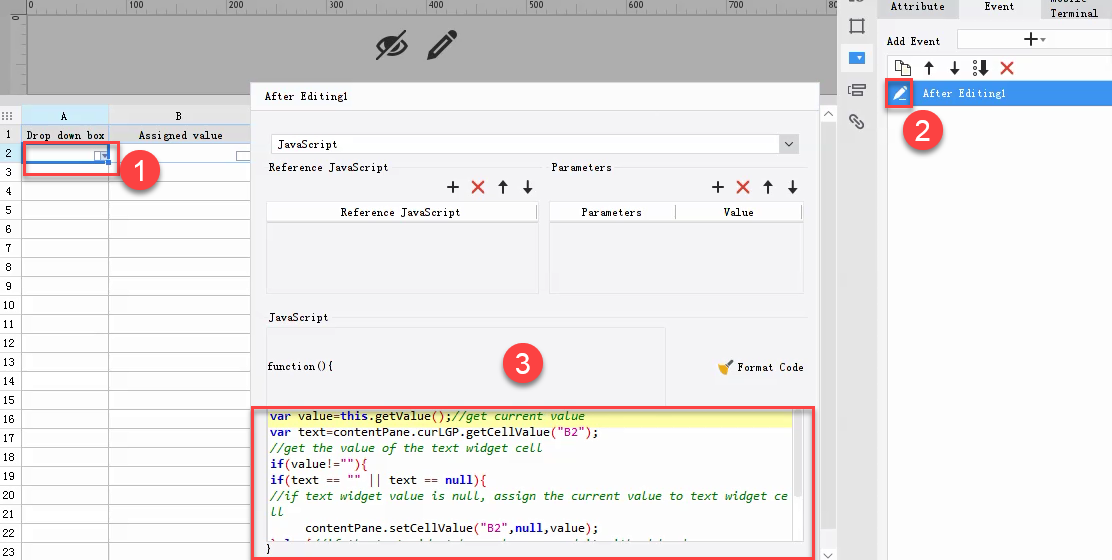Move parameter up arrow
Image resolution: width=1112 pixels, height=560 pixels.
[768, 187]
